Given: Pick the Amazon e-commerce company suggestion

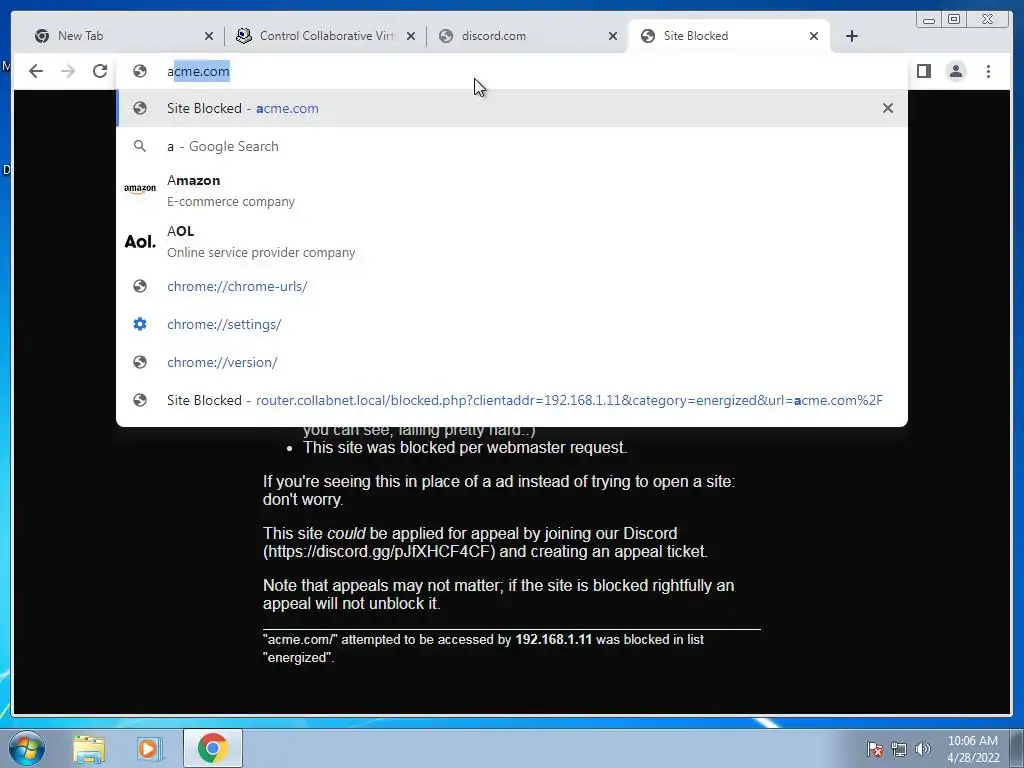Looking at the screenshot, I should click(512, 191).
